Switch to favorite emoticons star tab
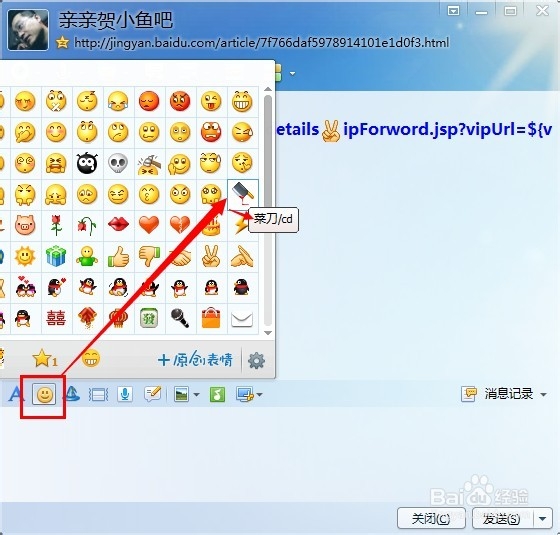This screenshot has height=535, width=560. pos(44,359)
